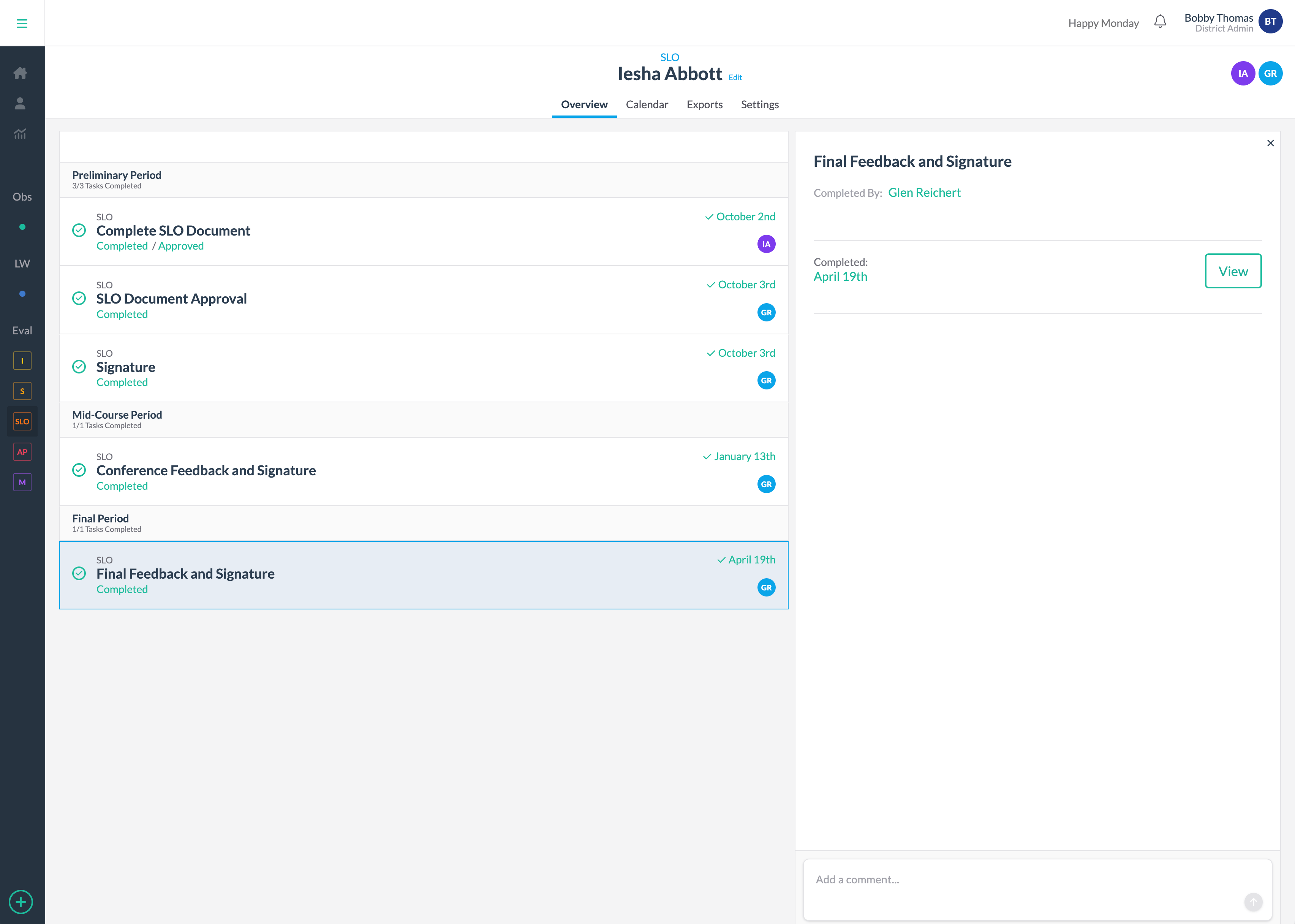Open the analytics chart sidebar icon
The image size is (1295, 924).
[x=21, y=134]
